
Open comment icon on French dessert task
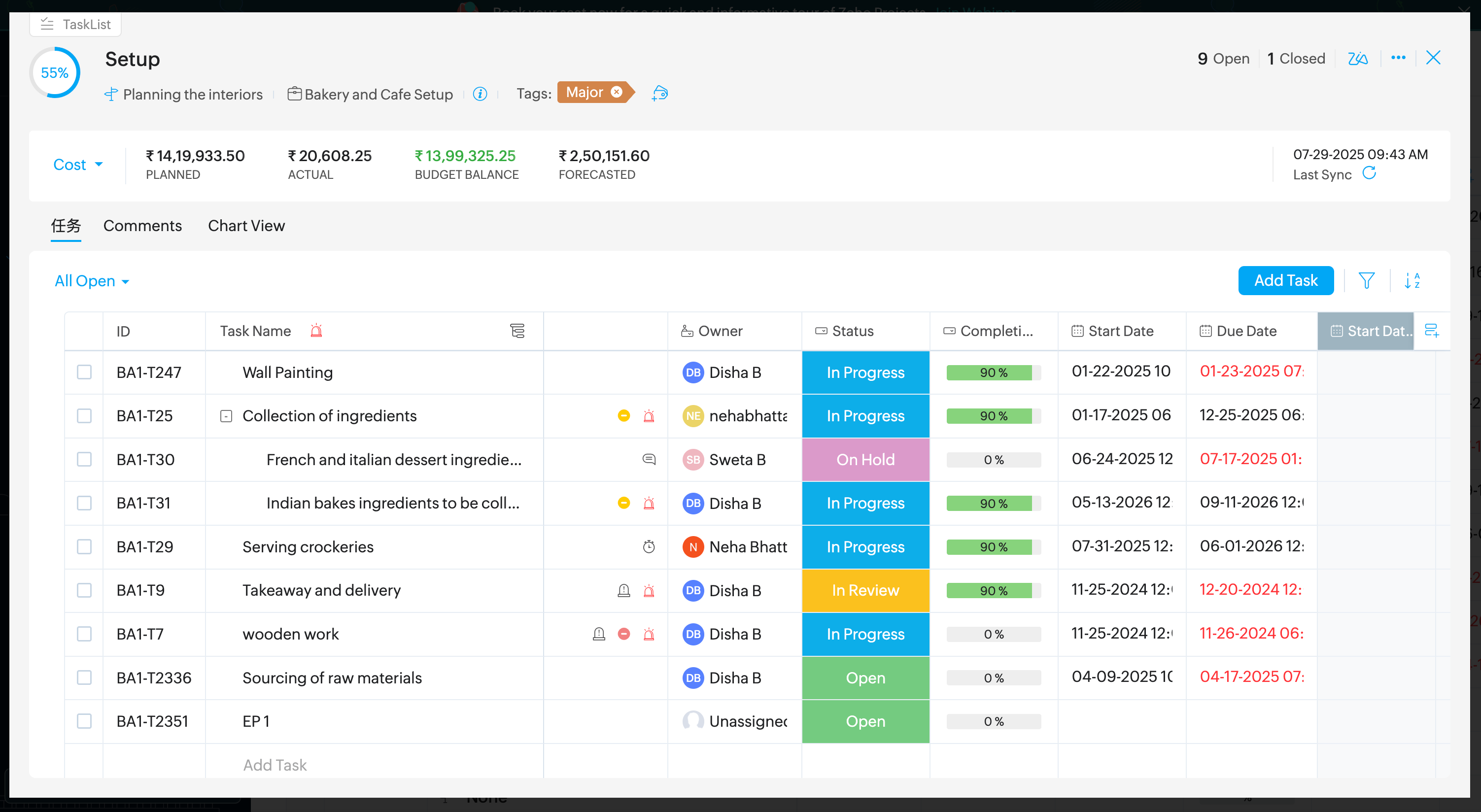pyautogui.click(x=649, y=459)
